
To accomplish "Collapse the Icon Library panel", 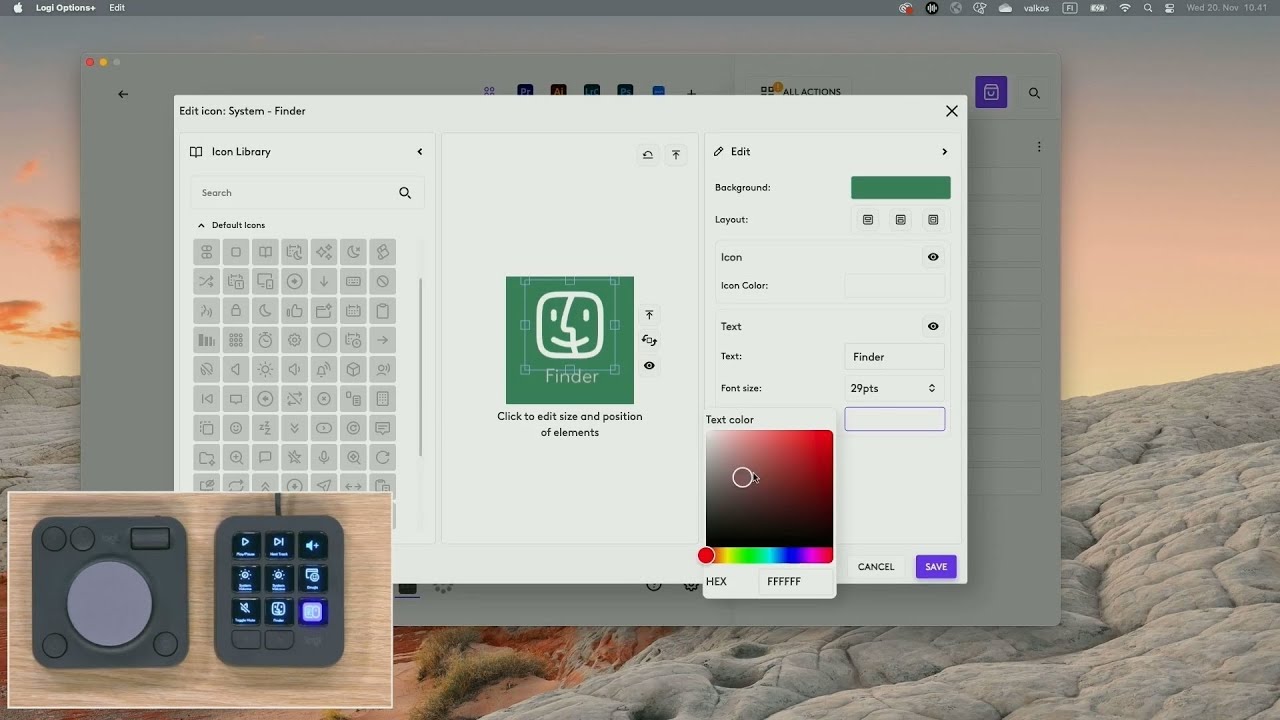I will 420,152.
